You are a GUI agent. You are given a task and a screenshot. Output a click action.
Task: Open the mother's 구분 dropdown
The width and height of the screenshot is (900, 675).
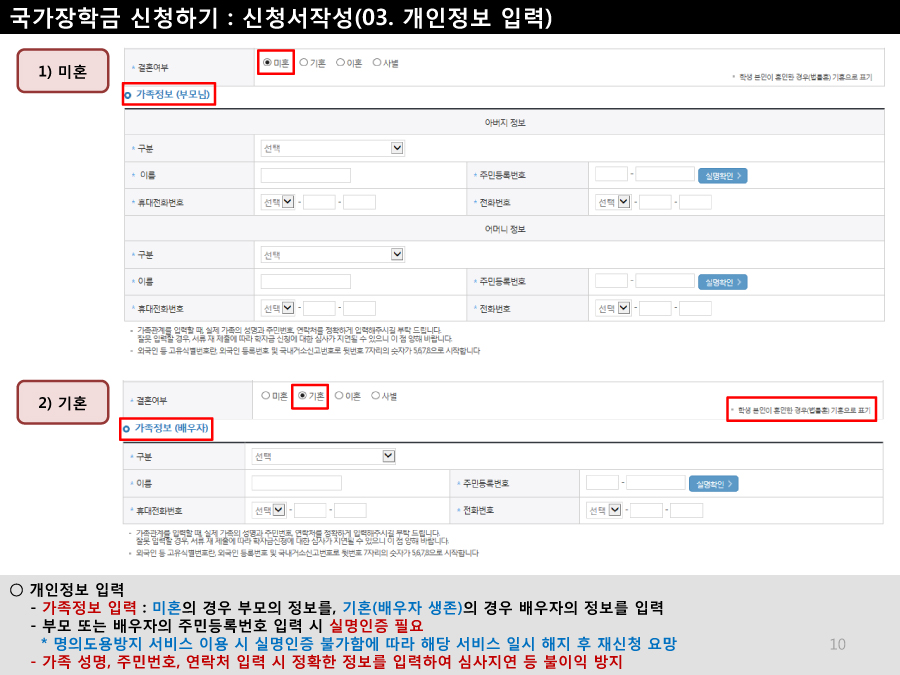point(332,254)
